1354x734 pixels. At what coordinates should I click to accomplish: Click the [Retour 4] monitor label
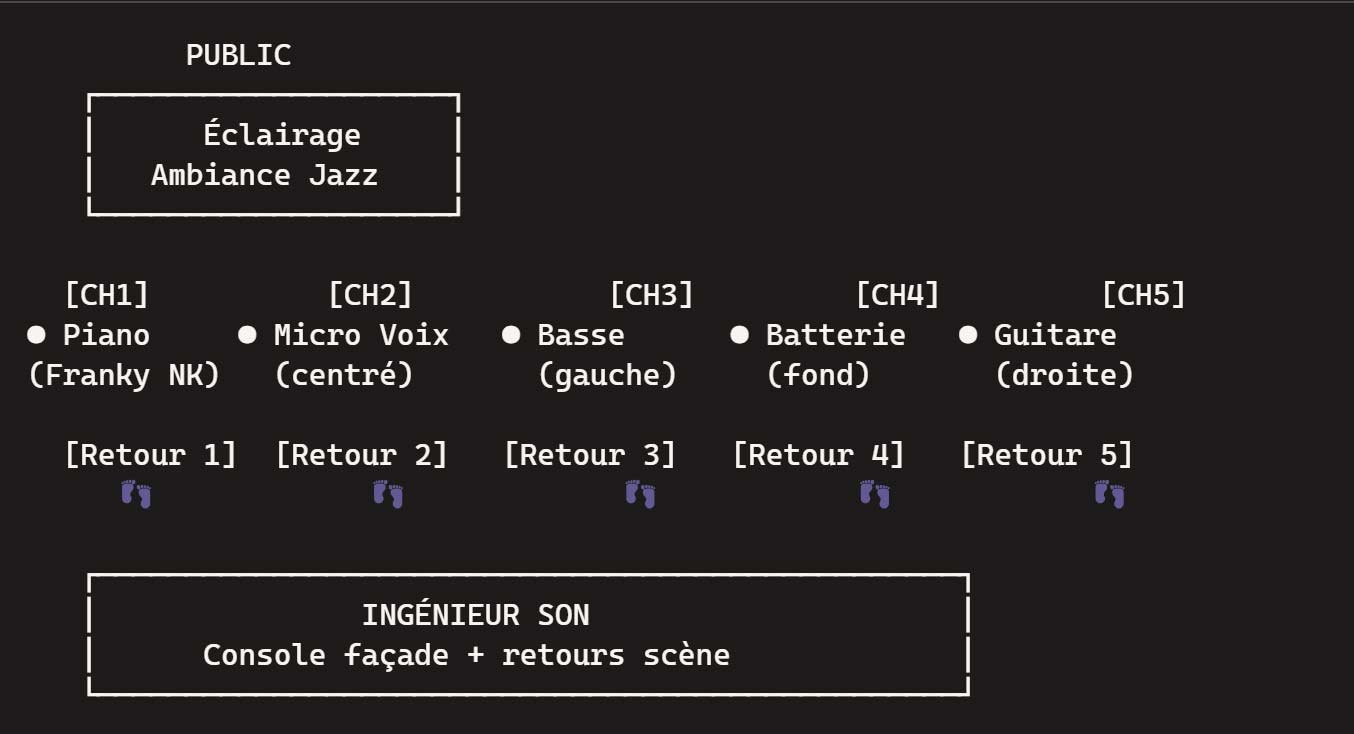click(x=819, y=455)
